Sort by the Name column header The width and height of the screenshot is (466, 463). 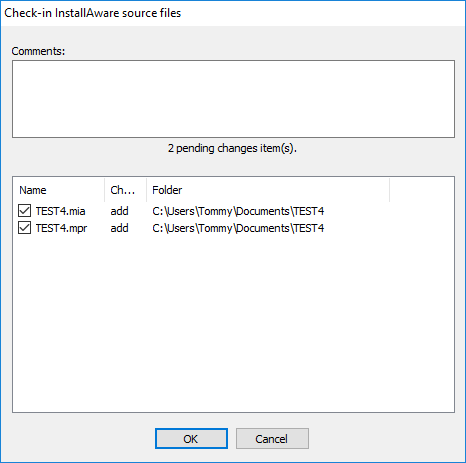point(59,190)
